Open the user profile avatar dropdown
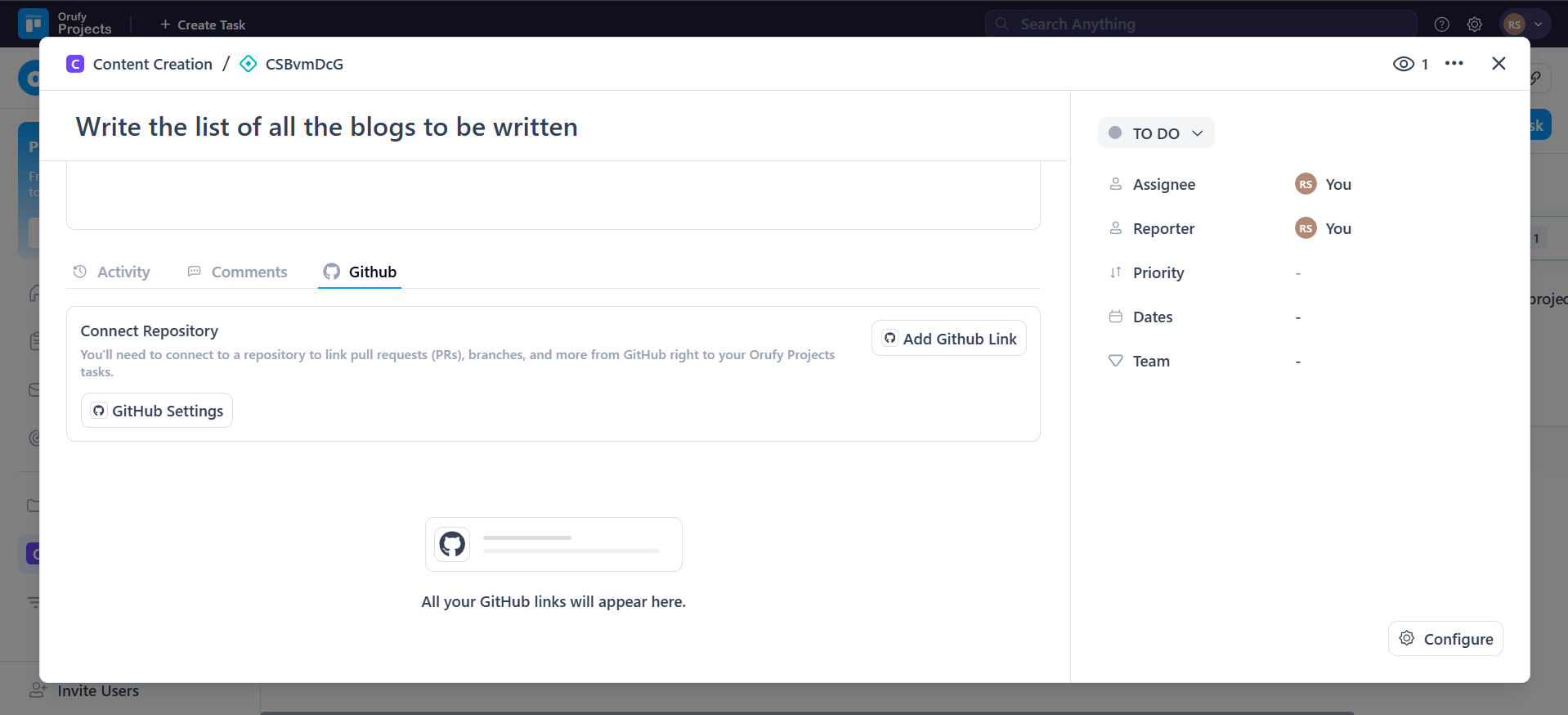This screenshot has height=715, width=1568. (1524, 25)
